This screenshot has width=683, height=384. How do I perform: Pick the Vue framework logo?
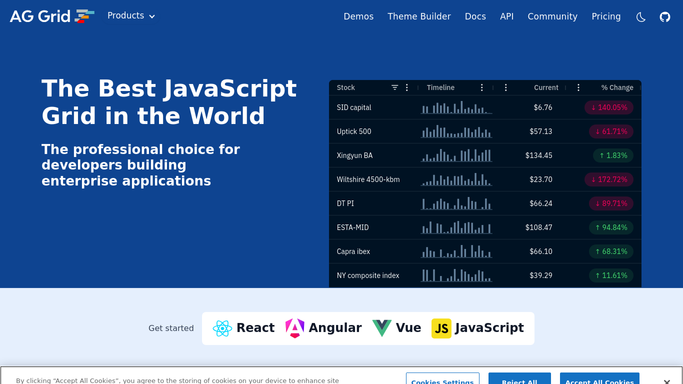382,328
